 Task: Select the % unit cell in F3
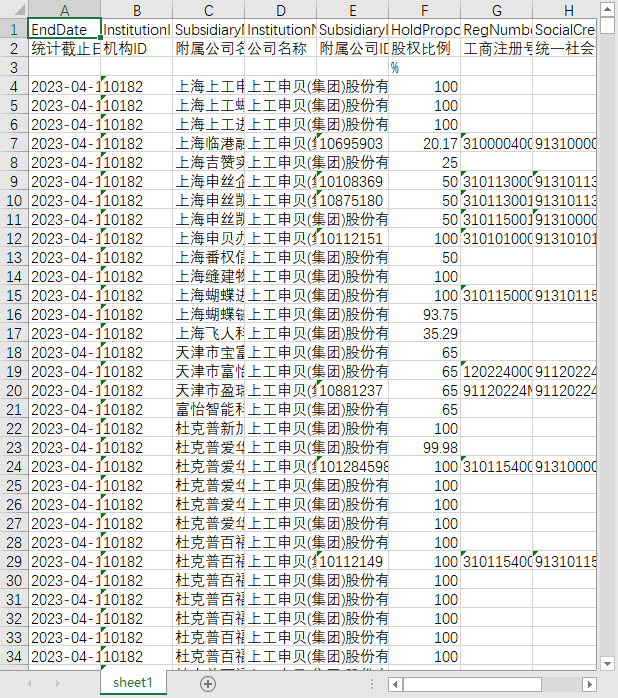click(x=425, y=67)
